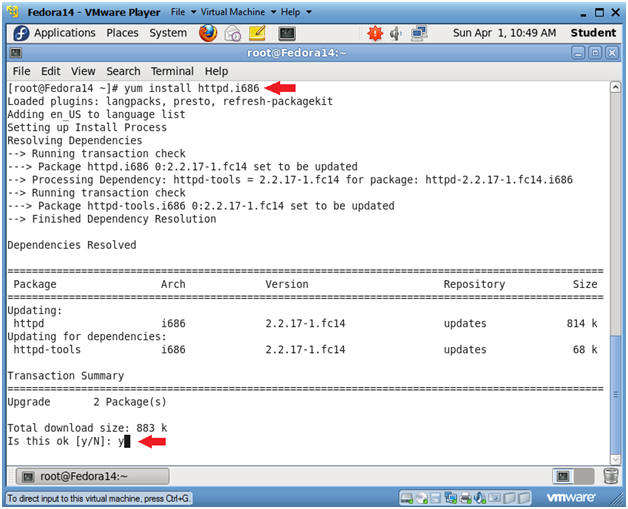Viewport: 628px width, 509px height.
Task: Click the VMware hard disk status icon
Action: click(x=407, y=498)
